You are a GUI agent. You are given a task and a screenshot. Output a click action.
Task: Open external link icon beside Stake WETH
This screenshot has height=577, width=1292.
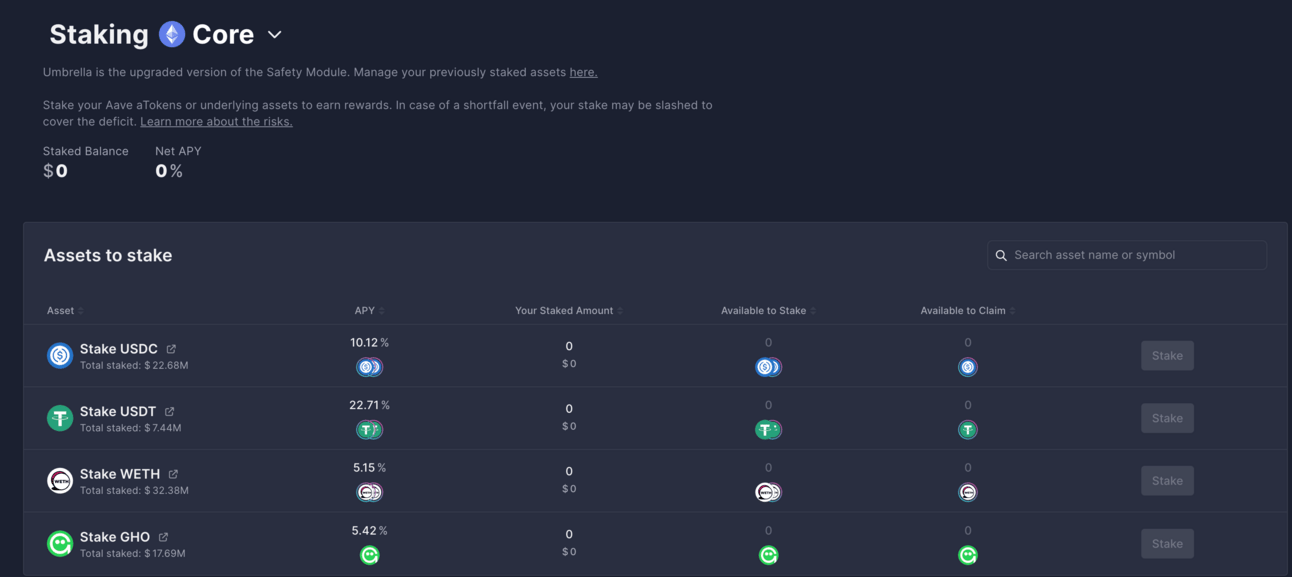(173, 474)
